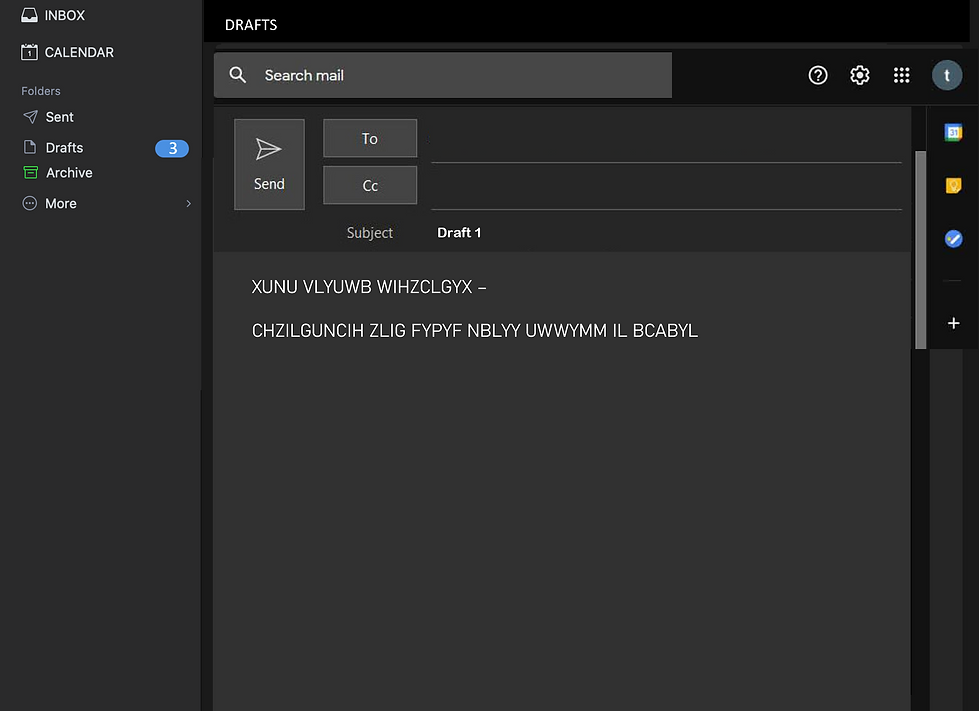This screenshot has width=979, height=711.
Task: Click the Drafts page icon
Action: pos(30,147)
